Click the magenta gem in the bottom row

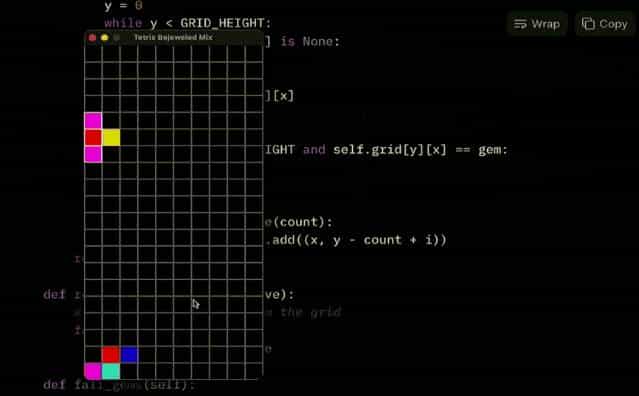click(x=93, y=371)
